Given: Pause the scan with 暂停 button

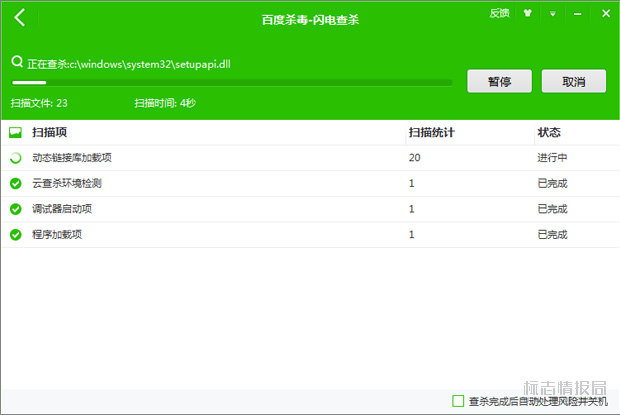Looking at the screenshot, I should [x=499, y=81].
